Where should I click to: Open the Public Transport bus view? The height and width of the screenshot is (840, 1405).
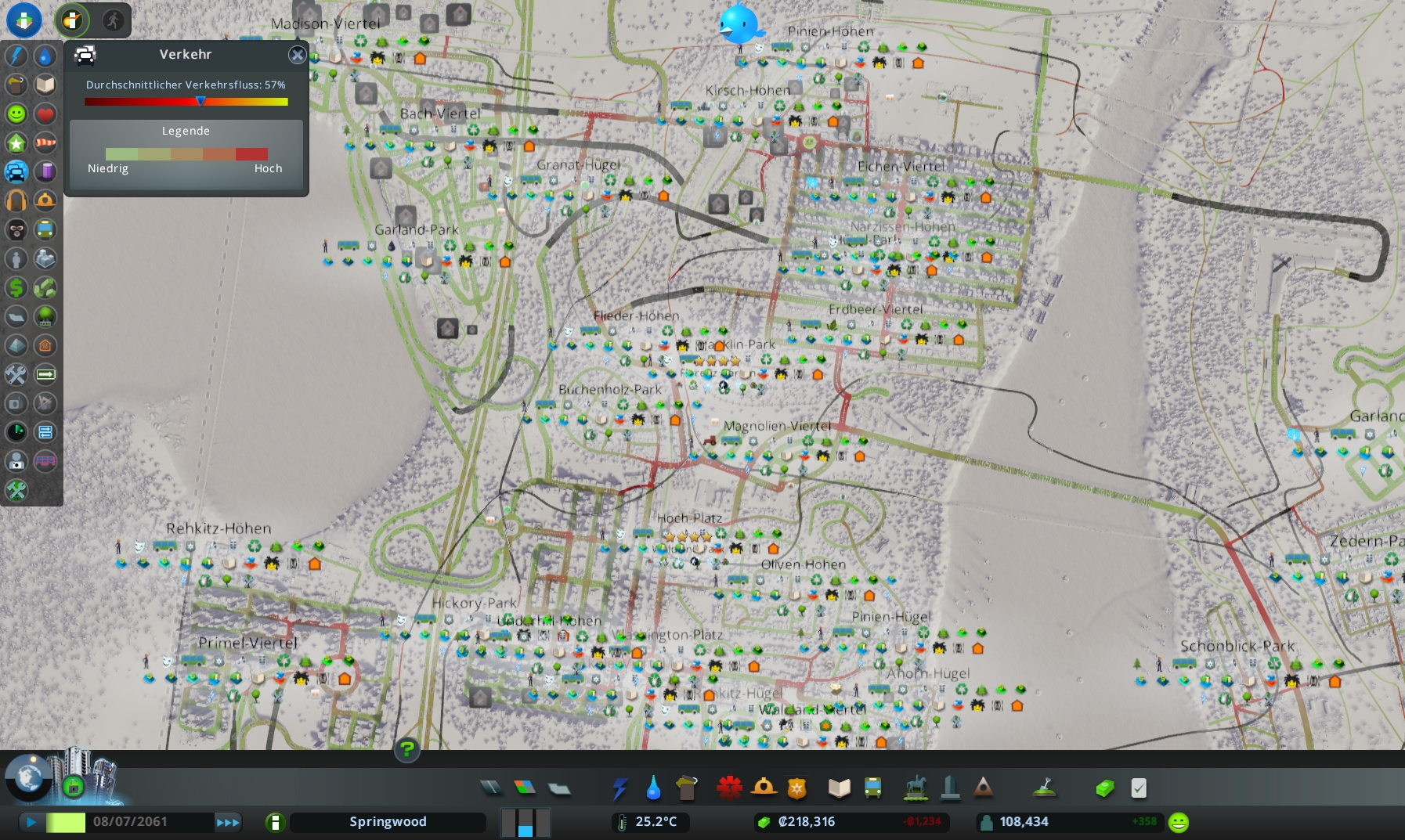[x=45, y=229]
